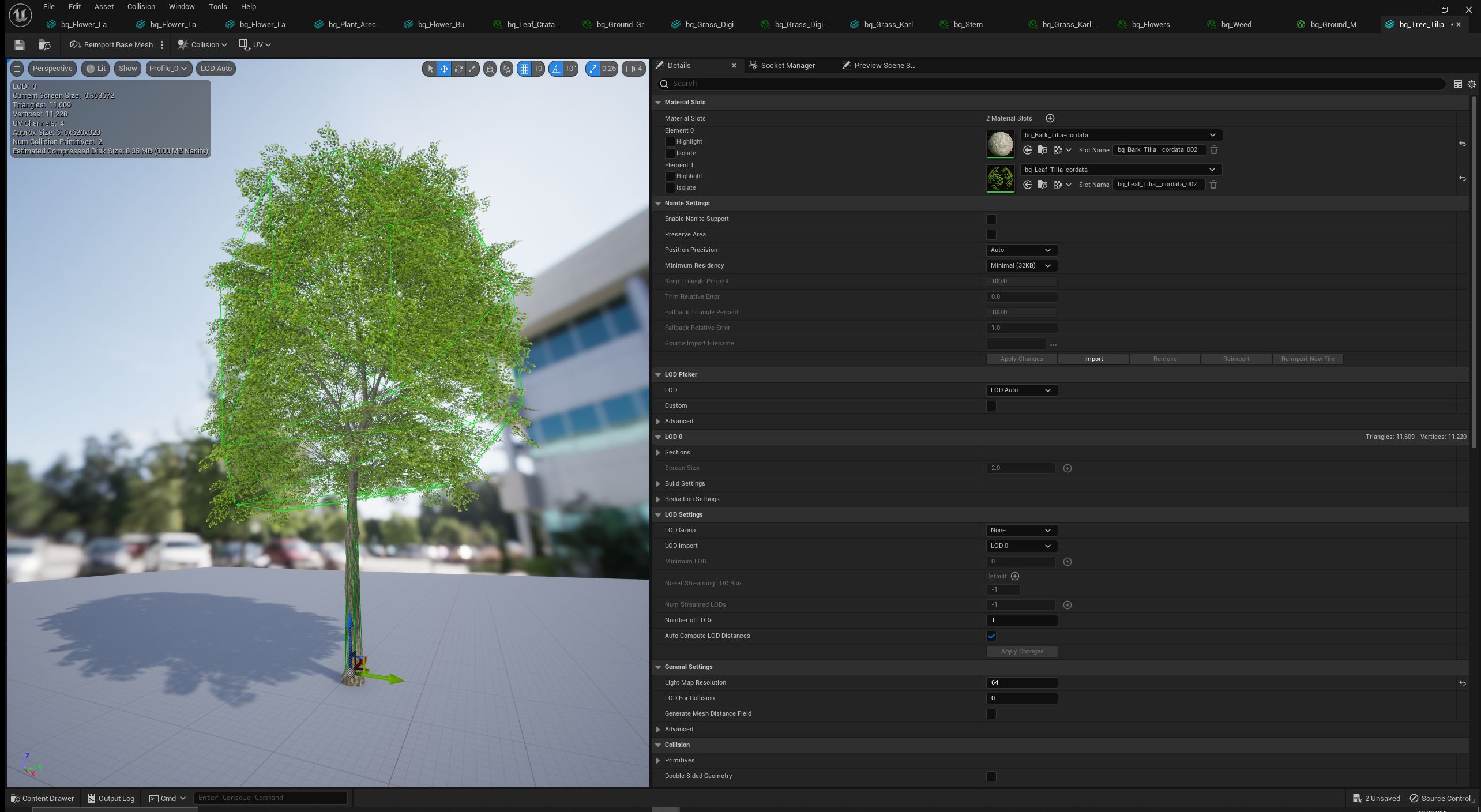This screenshot has width=1481, height=812.
Task: Select the rotate gizmo tool in viewport
Action: (x=458, y=69)
